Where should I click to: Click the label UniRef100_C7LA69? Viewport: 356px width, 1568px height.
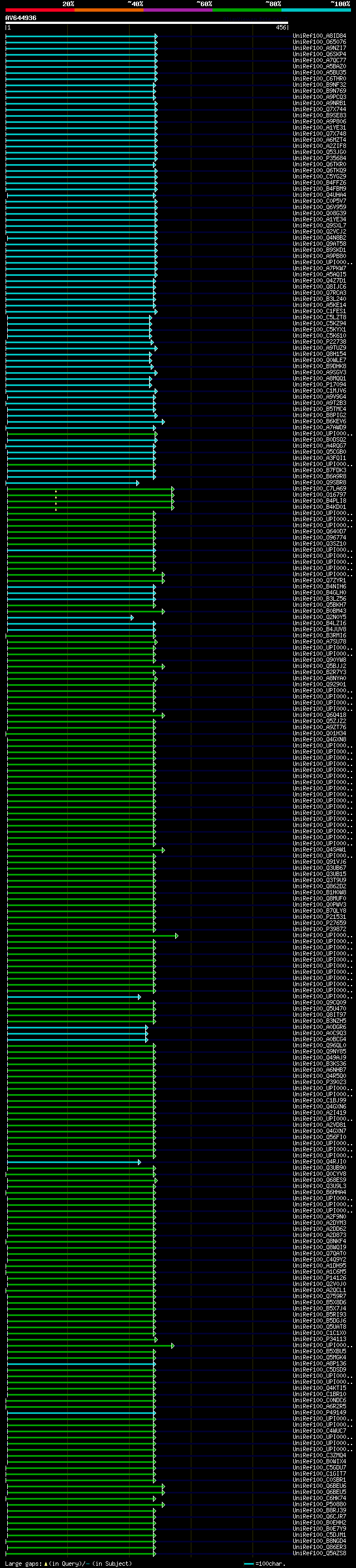point(319,489)
